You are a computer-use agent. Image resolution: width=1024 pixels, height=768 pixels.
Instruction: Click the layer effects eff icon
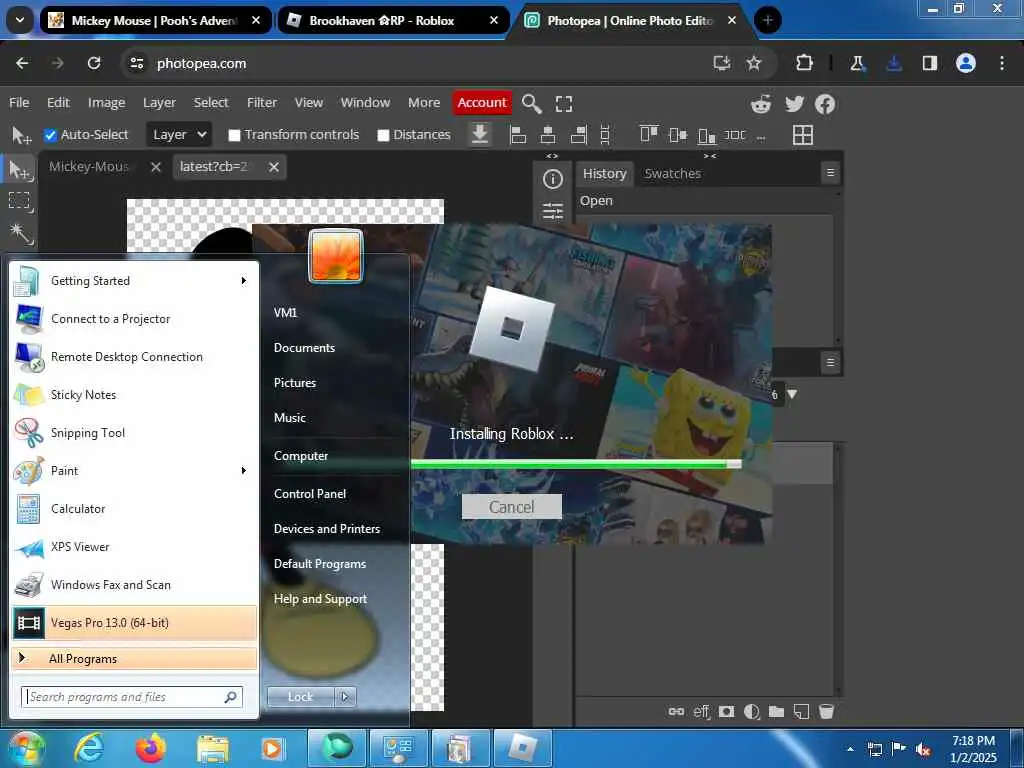tap(701, 711)
